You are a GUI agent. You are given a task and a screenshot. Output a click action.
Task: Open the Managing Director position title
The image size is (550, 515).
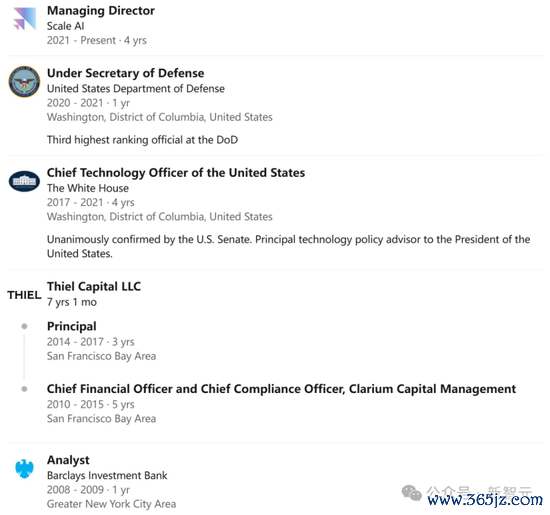click(x=101, y=11)
